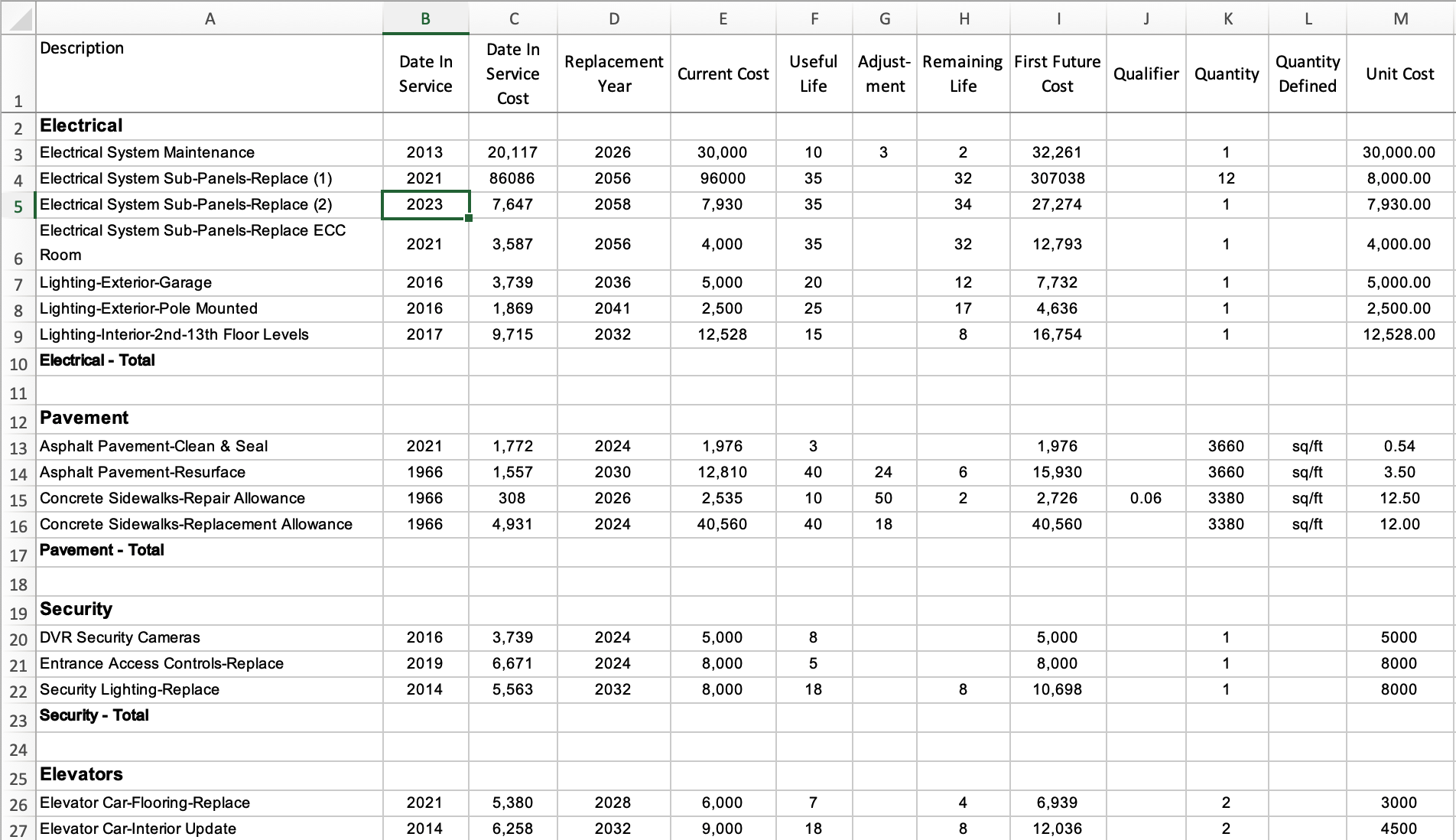This screenshot has height=840, width=1456.
Task: Select the 307038 first future cost cell
Action: pyautogui.click(x=1057, y=178)
